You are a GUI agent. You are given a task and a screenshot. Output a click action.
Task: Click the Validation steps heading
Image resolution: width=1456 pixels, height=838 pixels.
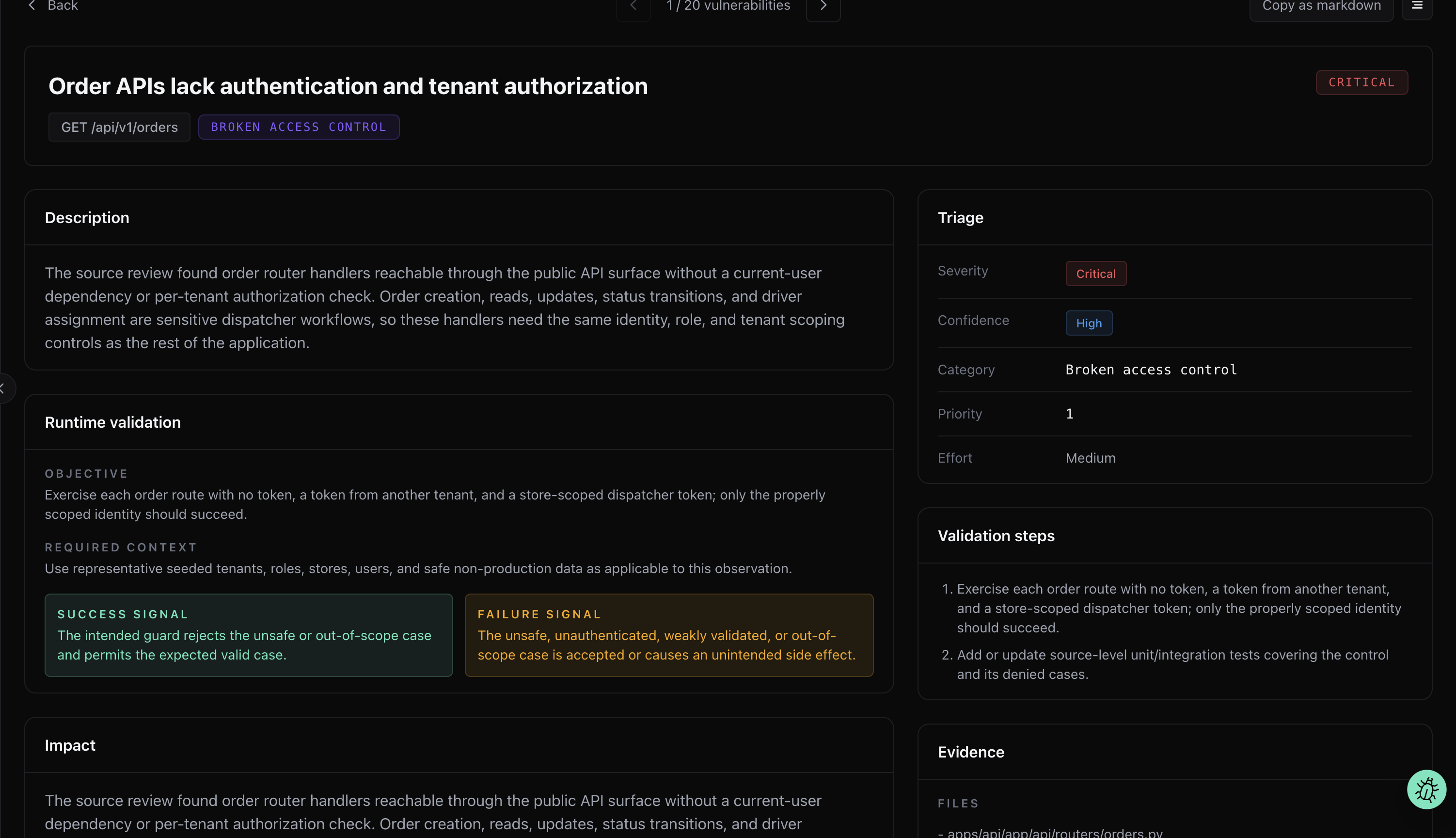(996, 536)
